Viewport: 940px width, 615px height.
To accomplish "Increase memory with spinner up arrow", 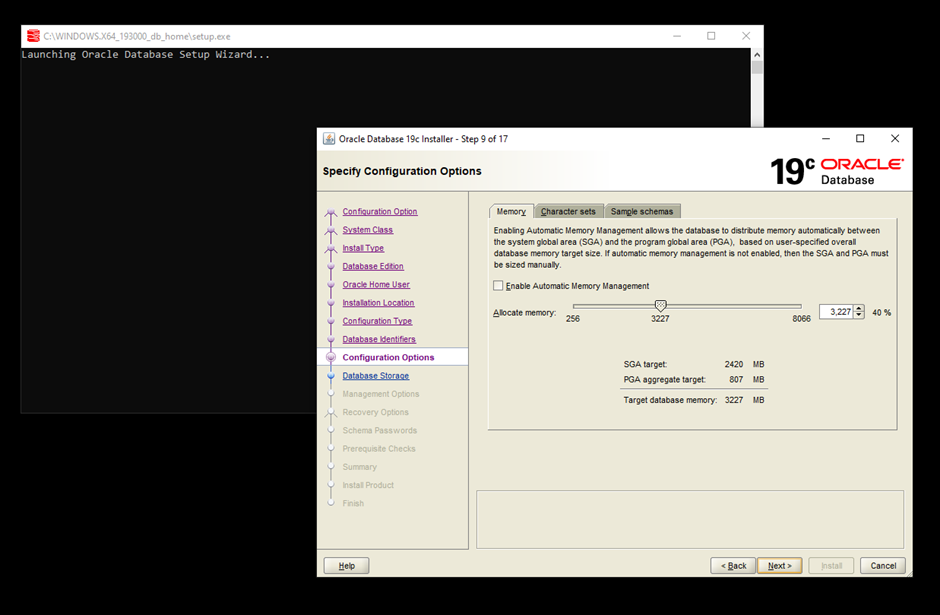I will click(859, 309).
